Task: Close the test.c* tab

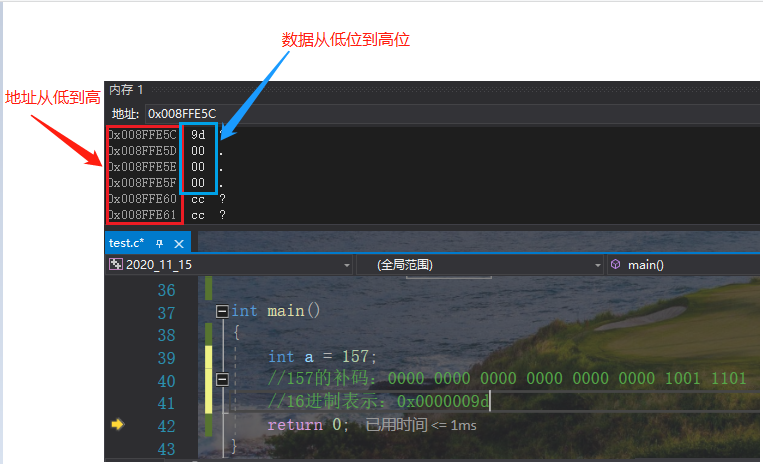Action: pyautogui.click(x=179, y=244)
